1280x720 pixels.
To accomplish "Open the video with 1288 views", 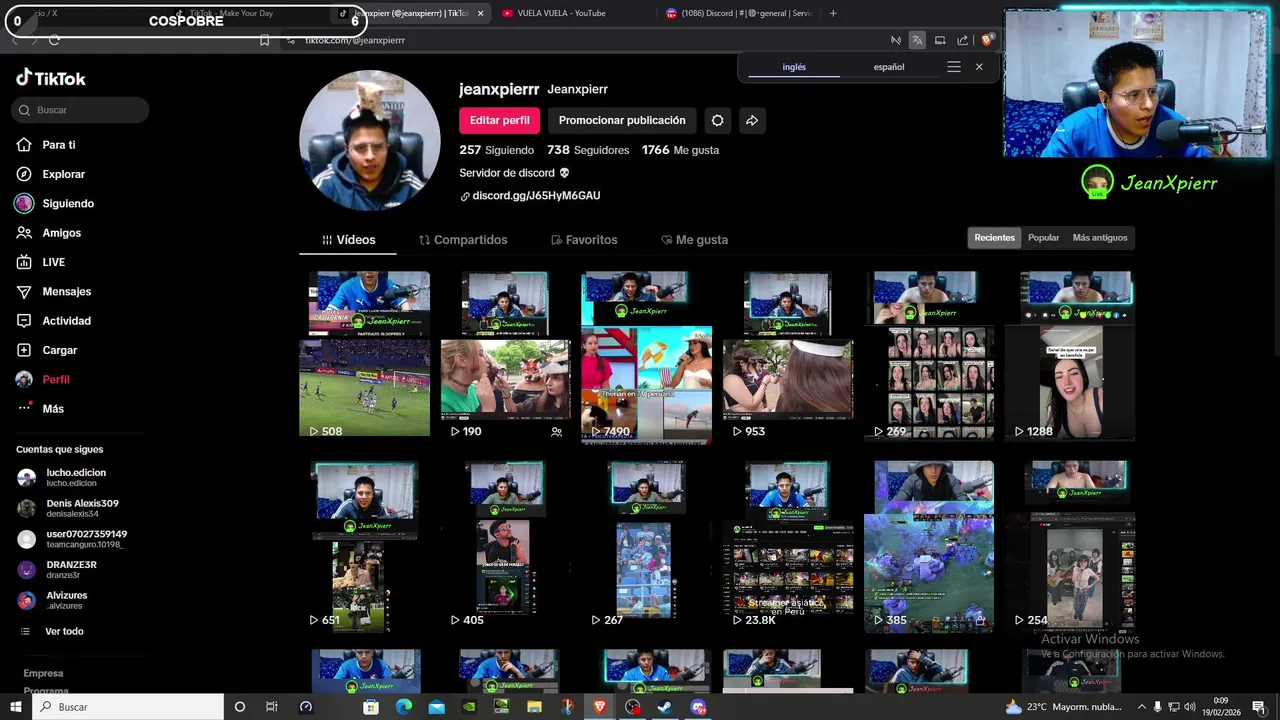I will click(1070, 357).
